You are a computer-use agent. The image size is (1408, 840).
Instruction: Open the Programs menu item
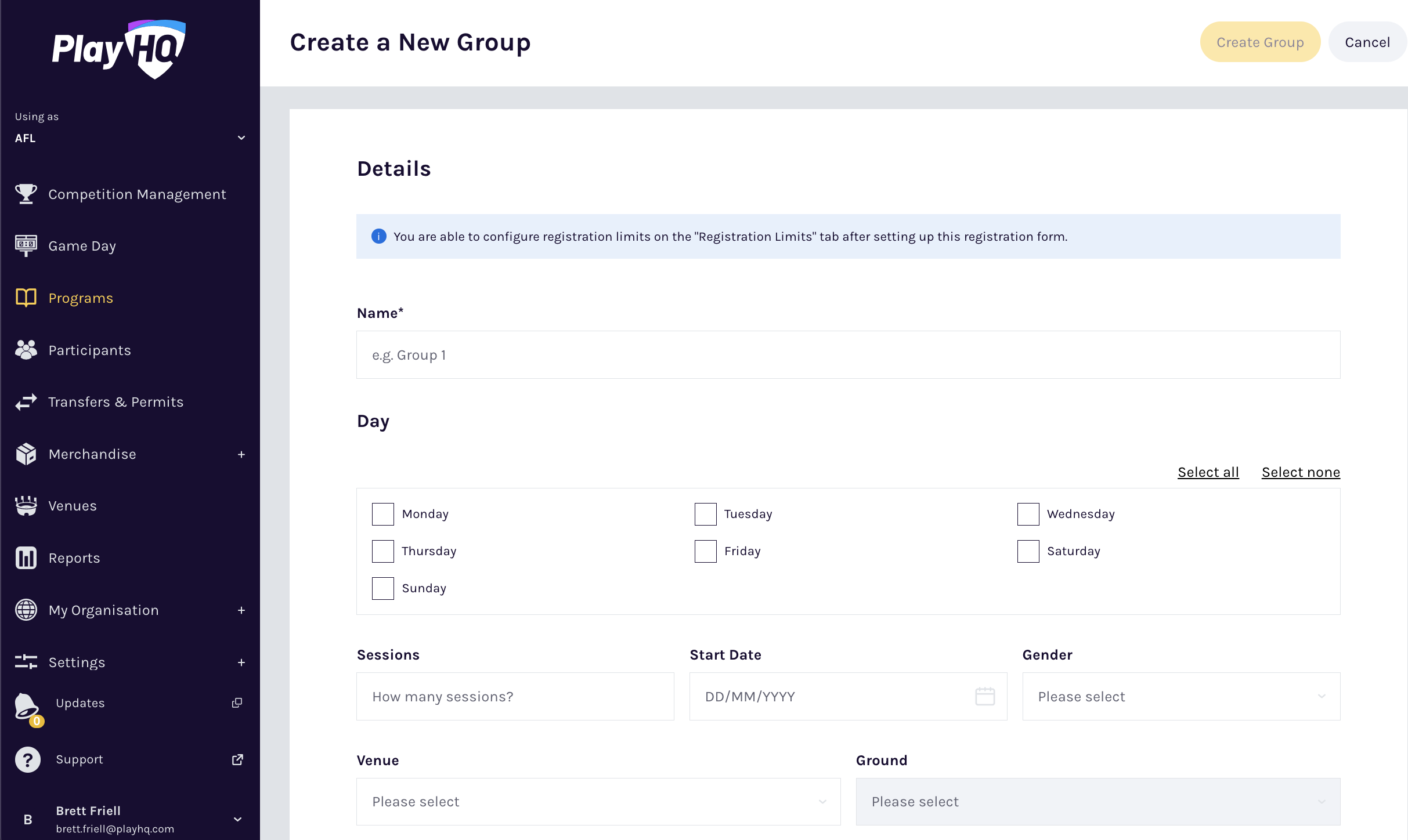[x=81, y=298]
